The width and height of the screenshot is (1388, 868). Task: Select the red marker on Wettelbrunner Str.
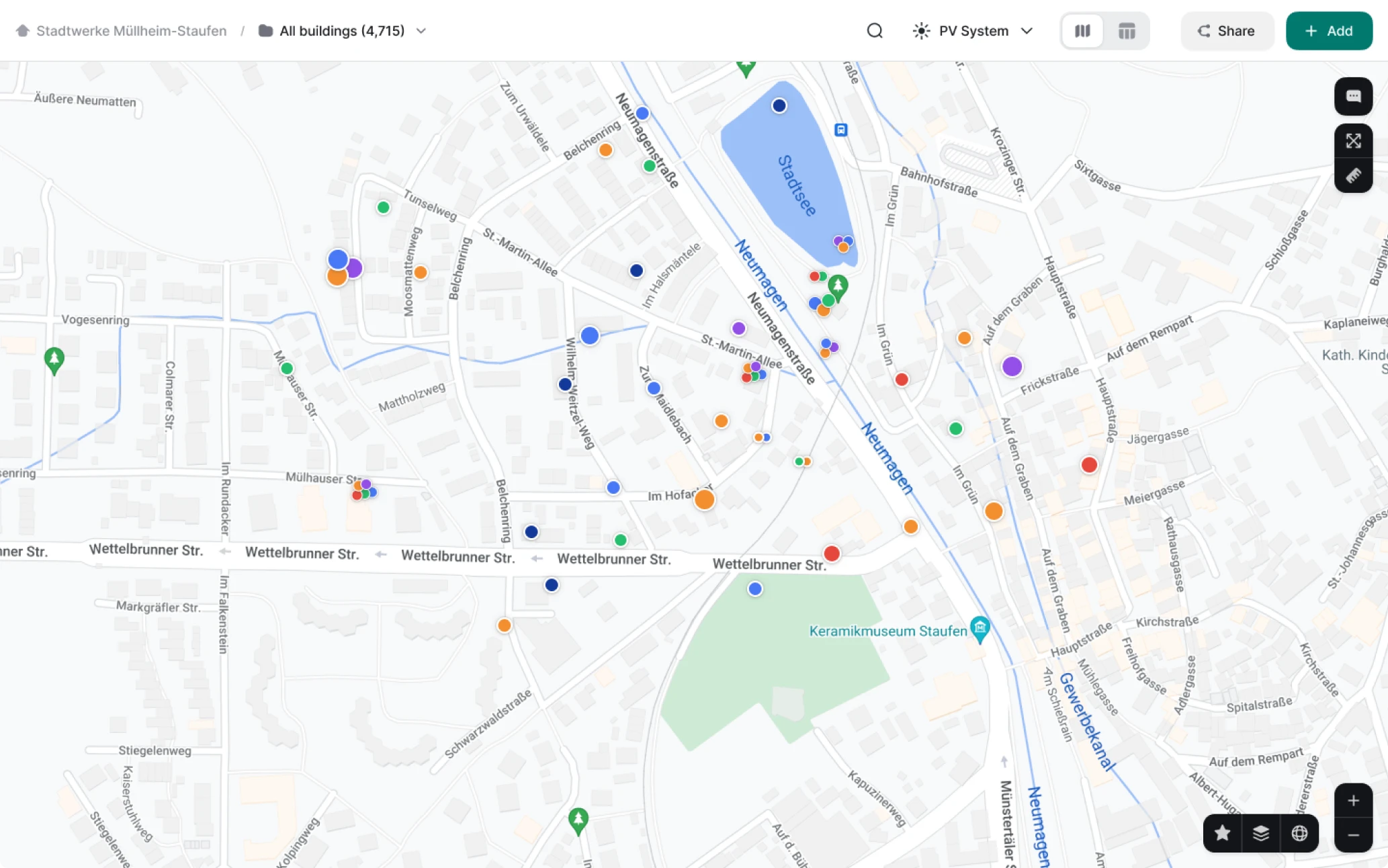coord(832,553)
